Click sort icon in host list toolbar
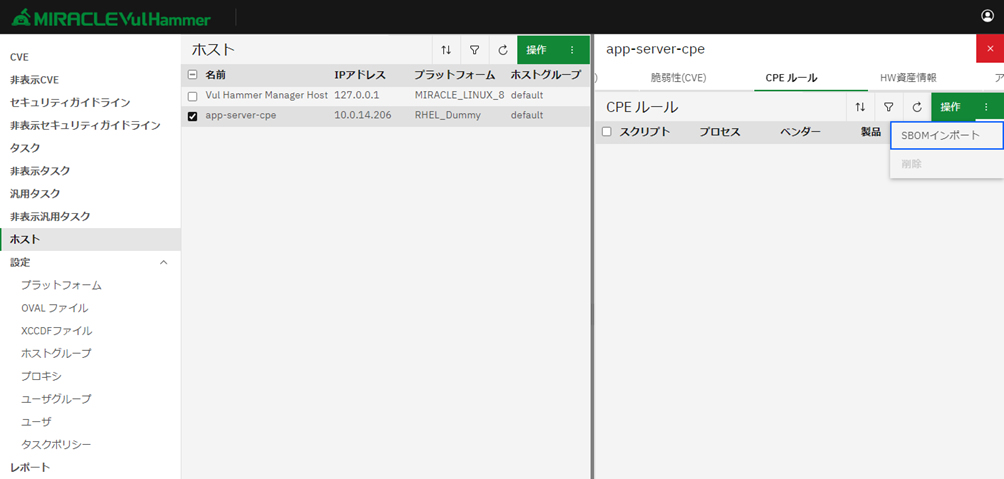This screenshot has height=479, width=1004. (x=446, y=50)
